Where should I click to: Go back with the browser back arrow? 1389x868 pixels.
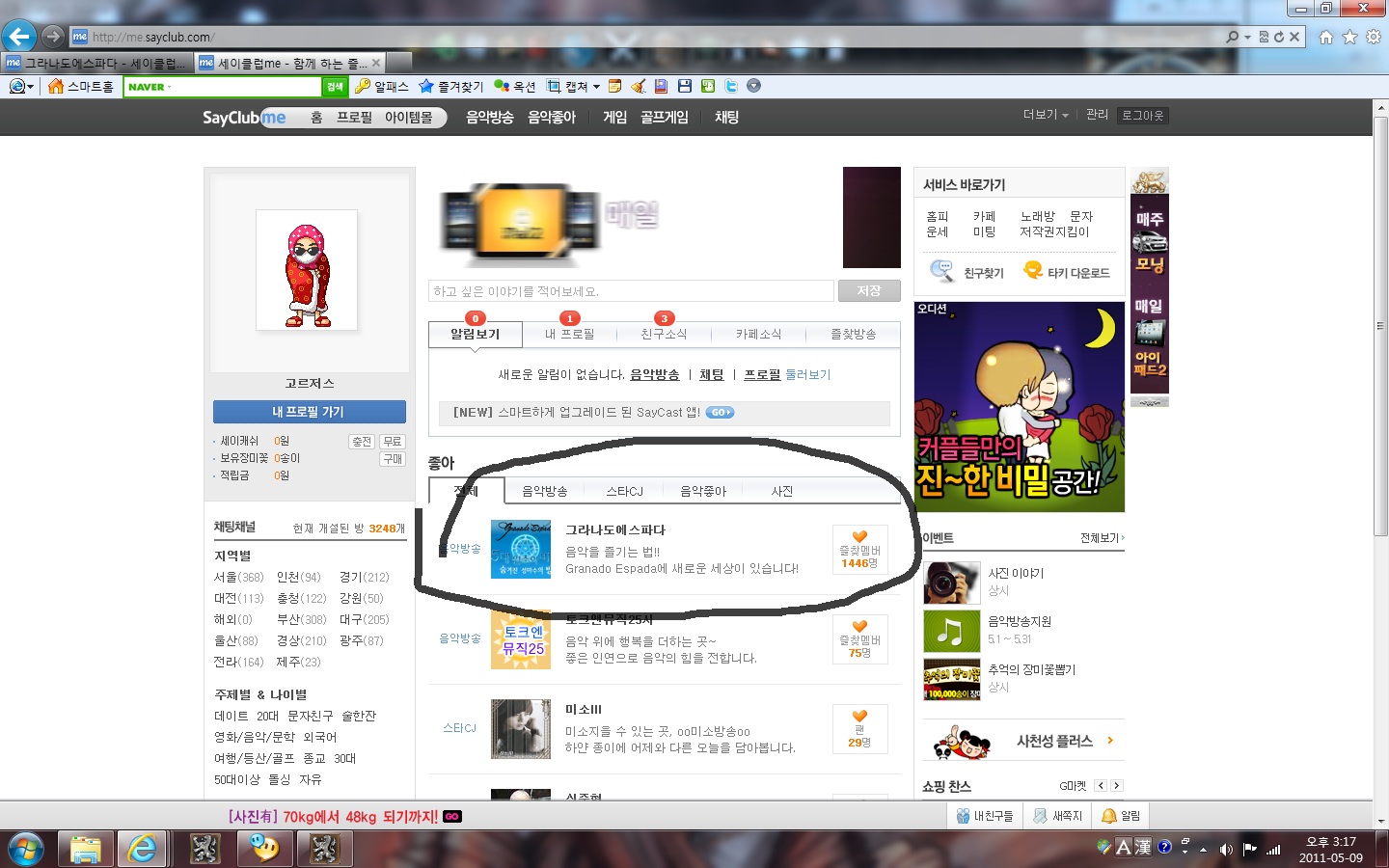(x=19, y=37)
